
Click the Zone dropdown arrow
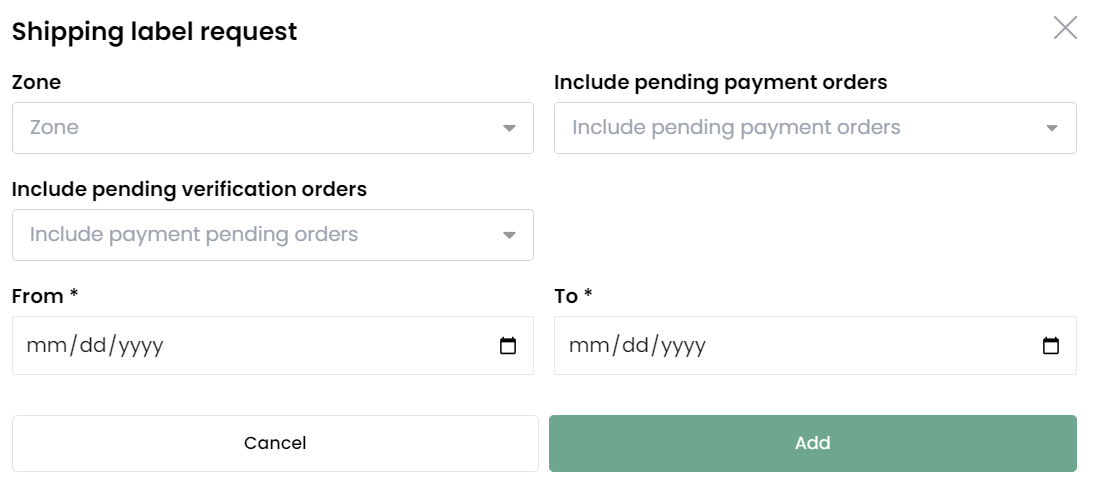click(510, 128)
